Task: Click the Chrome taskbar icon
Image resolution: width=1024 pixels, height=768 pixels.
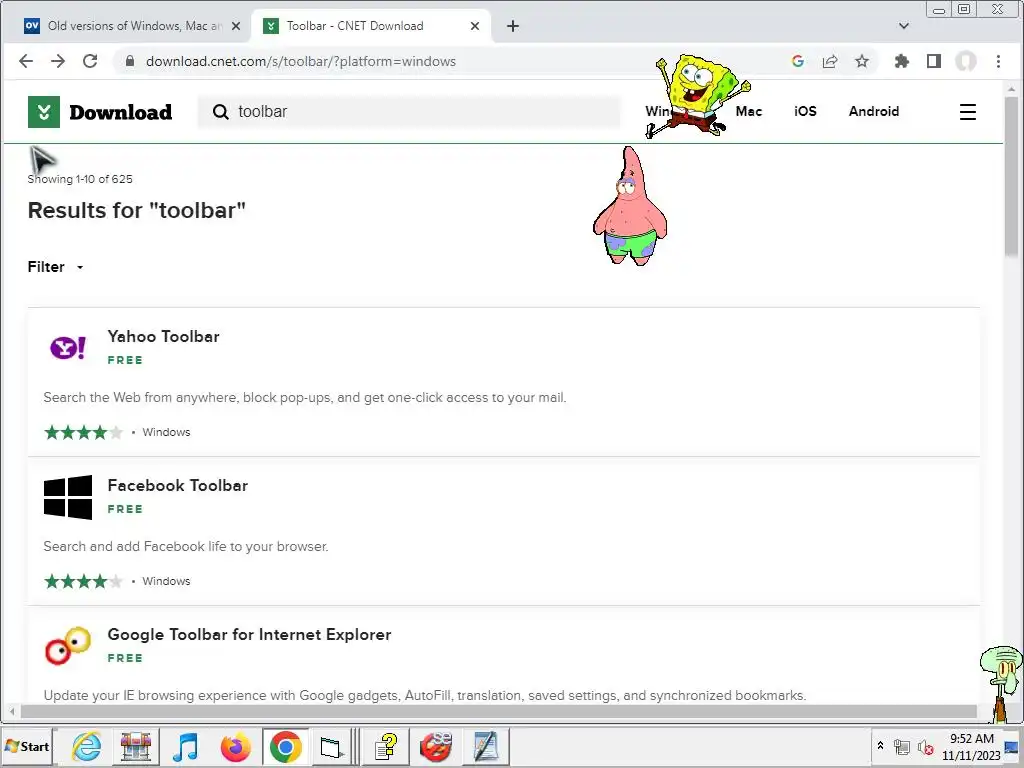Action: tap(285, 746)
